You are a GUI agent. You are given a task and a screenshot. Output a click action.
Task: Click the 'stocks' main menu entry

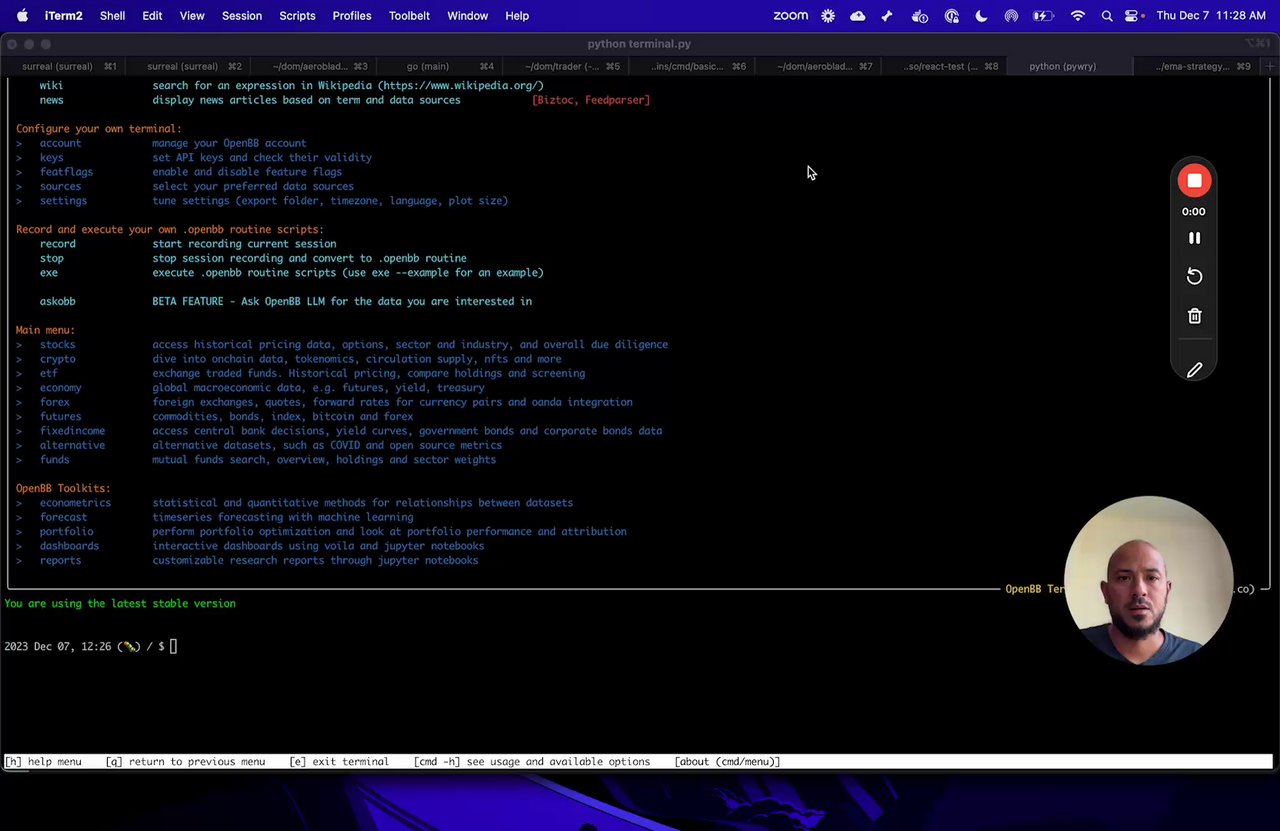click(57, 345)
